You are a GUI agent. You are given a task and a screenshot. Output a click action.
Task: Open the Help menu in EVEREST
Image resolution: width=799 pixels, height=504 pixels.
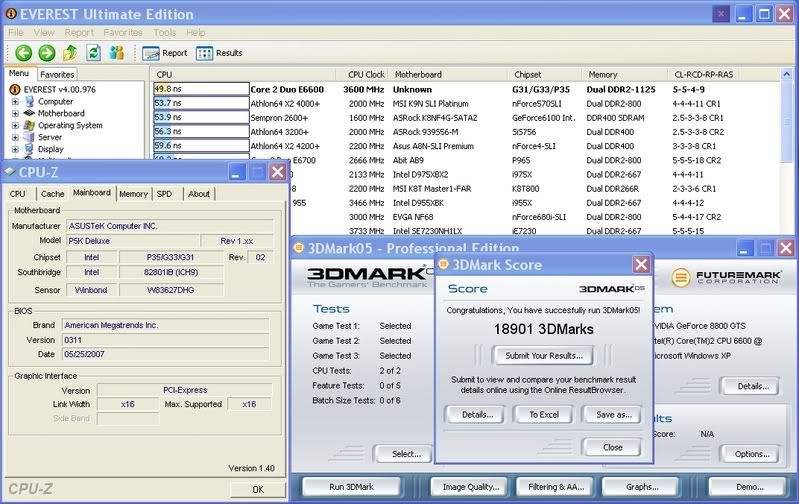click(x=195, y=32)
